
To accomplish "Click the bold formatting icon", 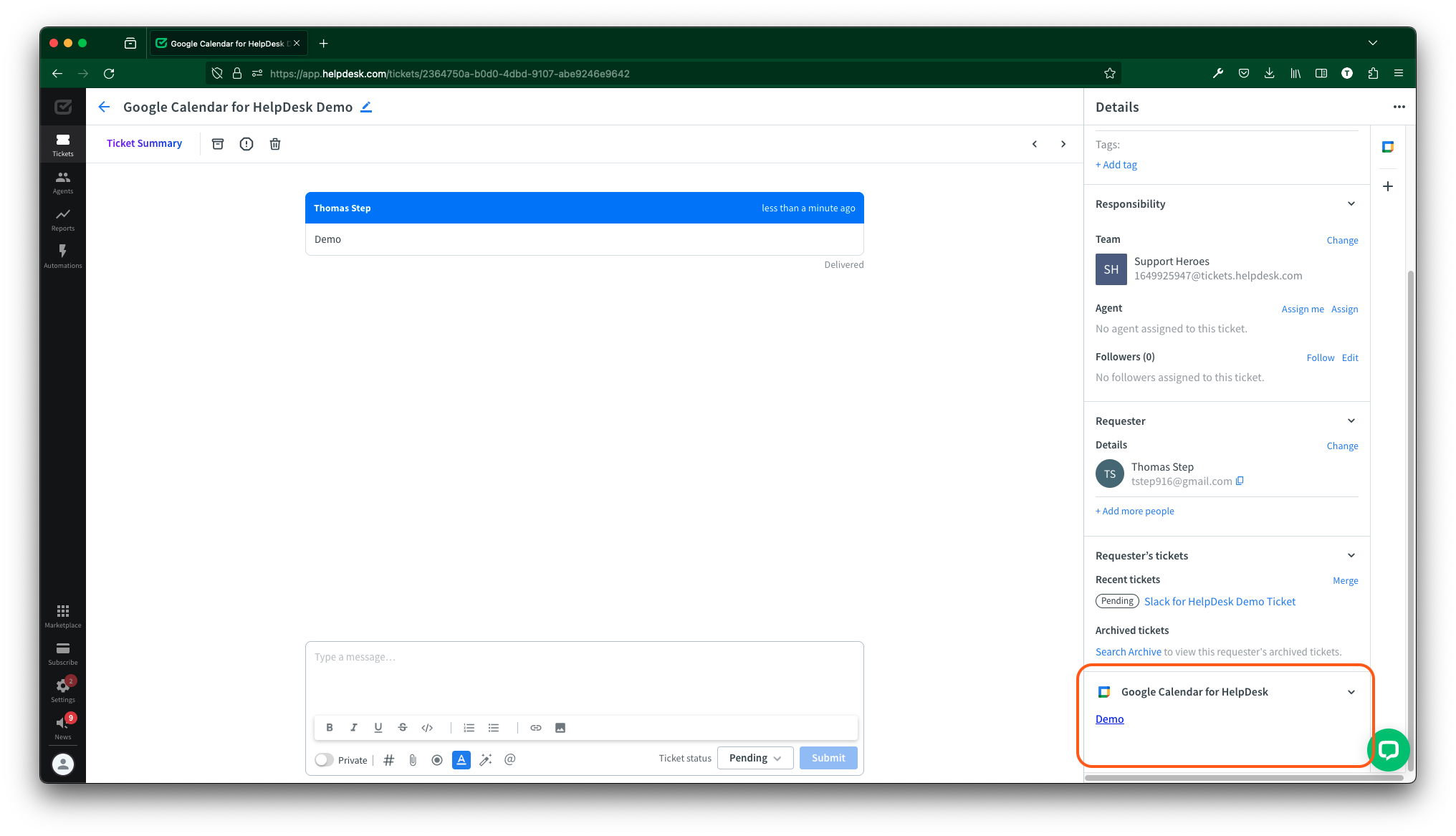I will click(x=330, y=727).
